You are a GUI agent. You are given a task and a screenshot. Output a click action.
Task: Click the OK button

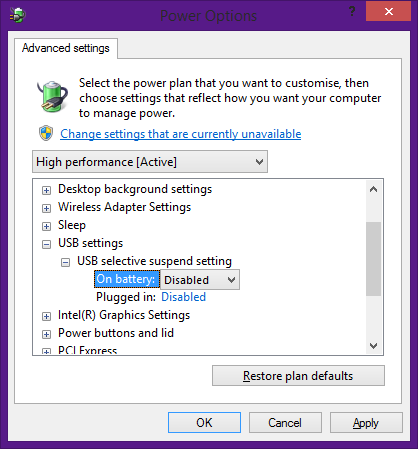204,423
